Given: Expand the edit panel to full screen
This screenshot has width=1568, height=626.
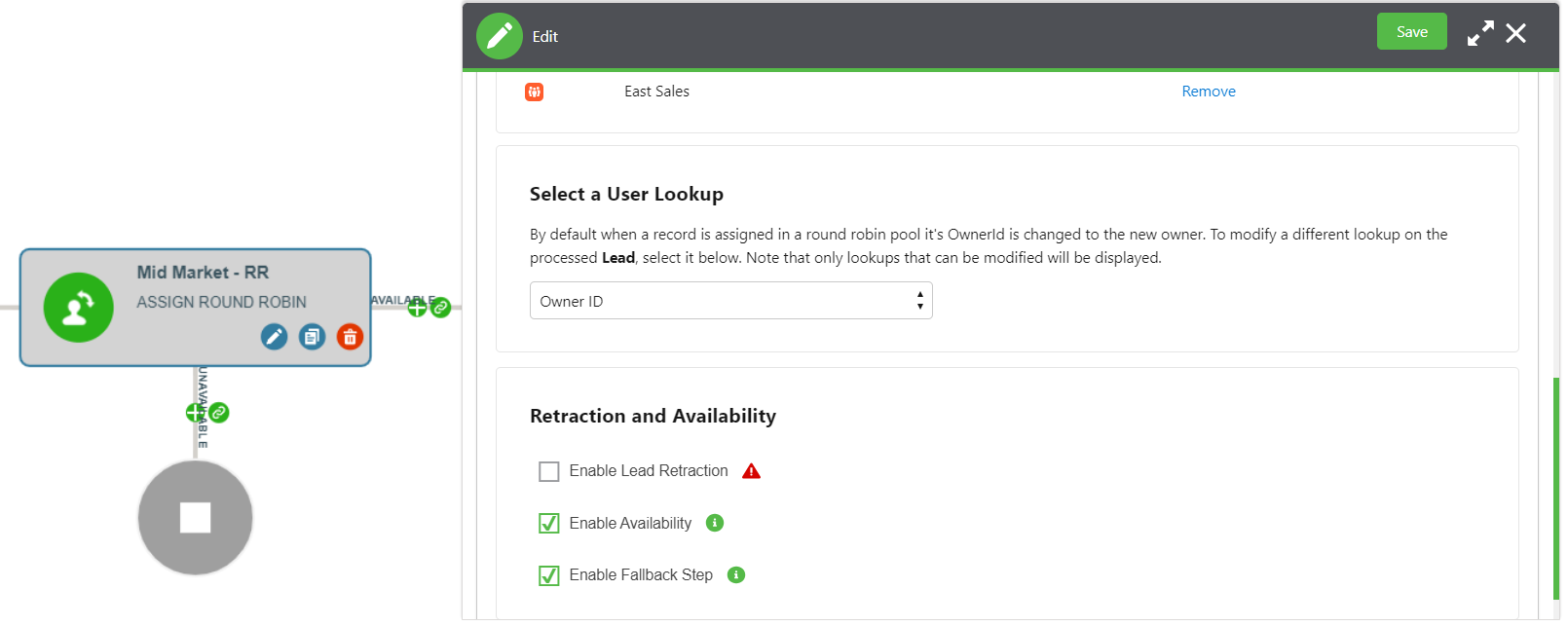Looking at the screenshot, I should coord(1479,33).
